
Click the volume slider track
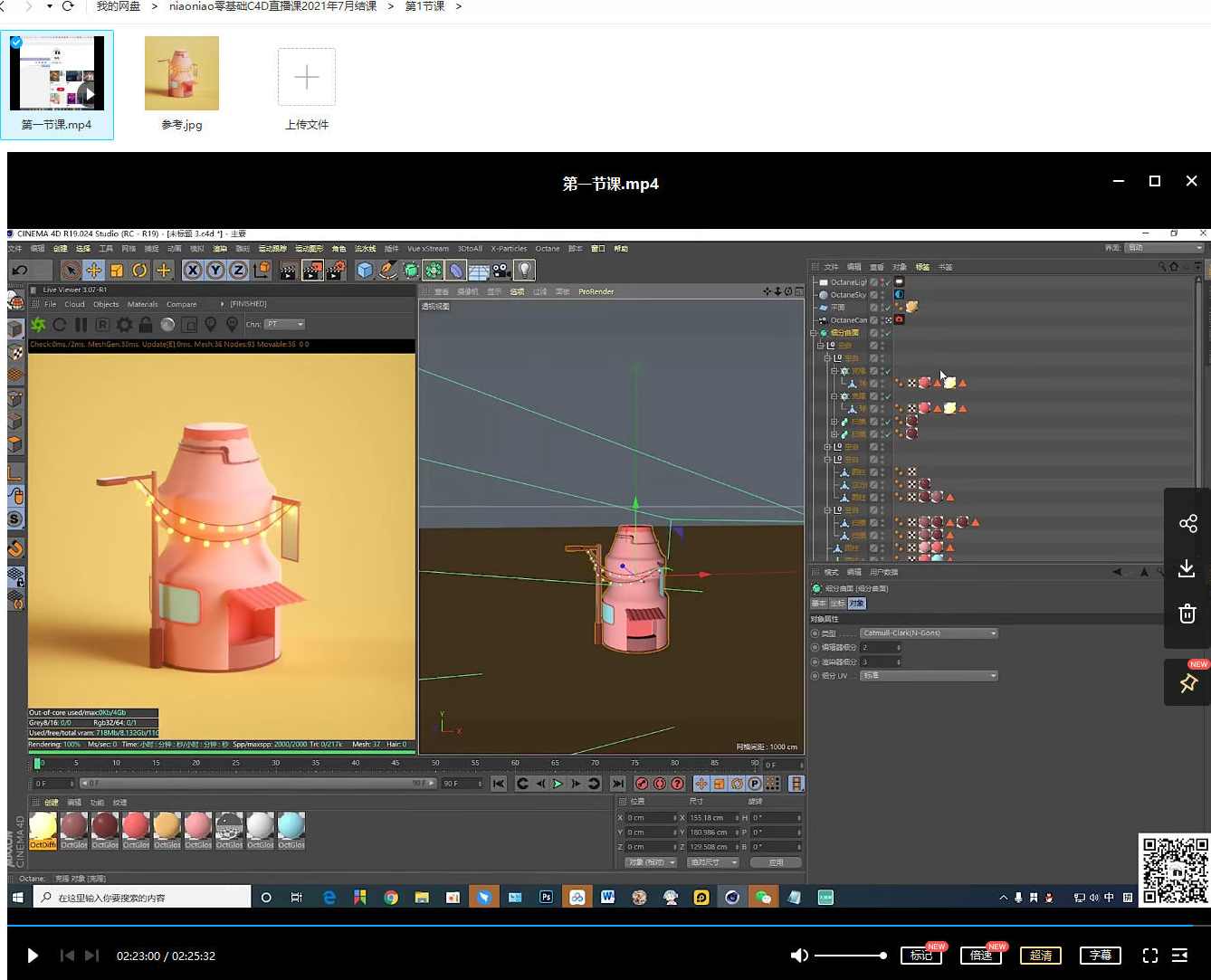point(848,956)
